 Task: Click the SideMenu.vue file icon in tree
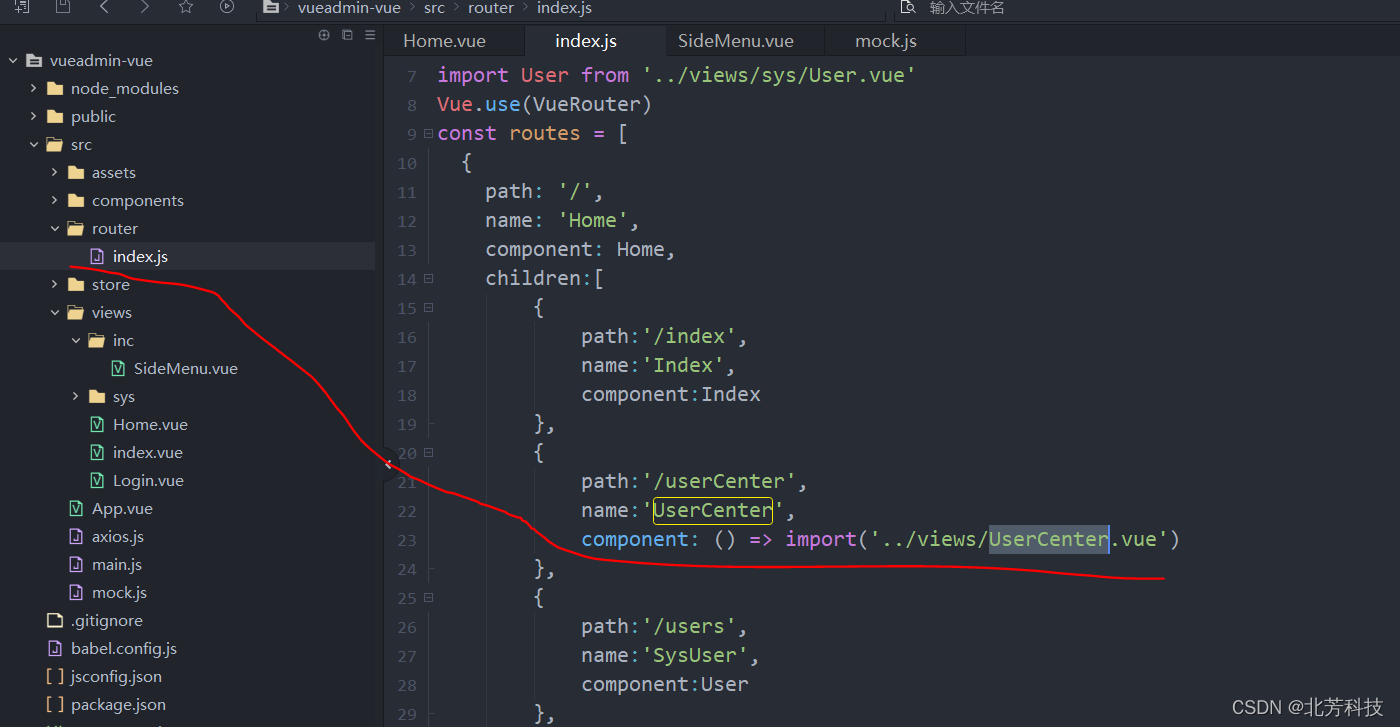(x=118, y=368)
